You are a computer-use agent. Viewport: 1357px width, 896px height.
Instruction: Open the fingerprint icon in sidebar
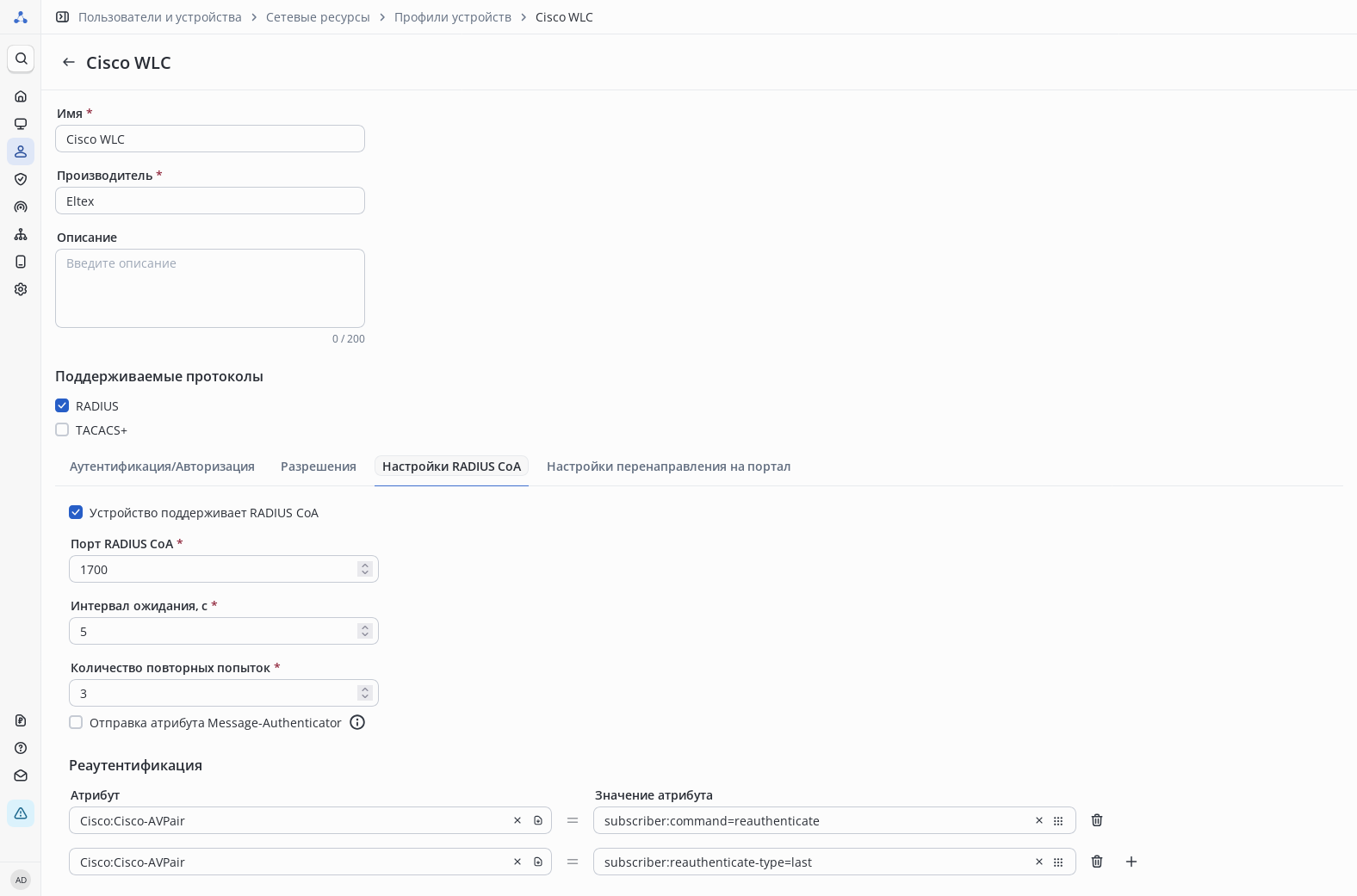(x=21, y=207)
